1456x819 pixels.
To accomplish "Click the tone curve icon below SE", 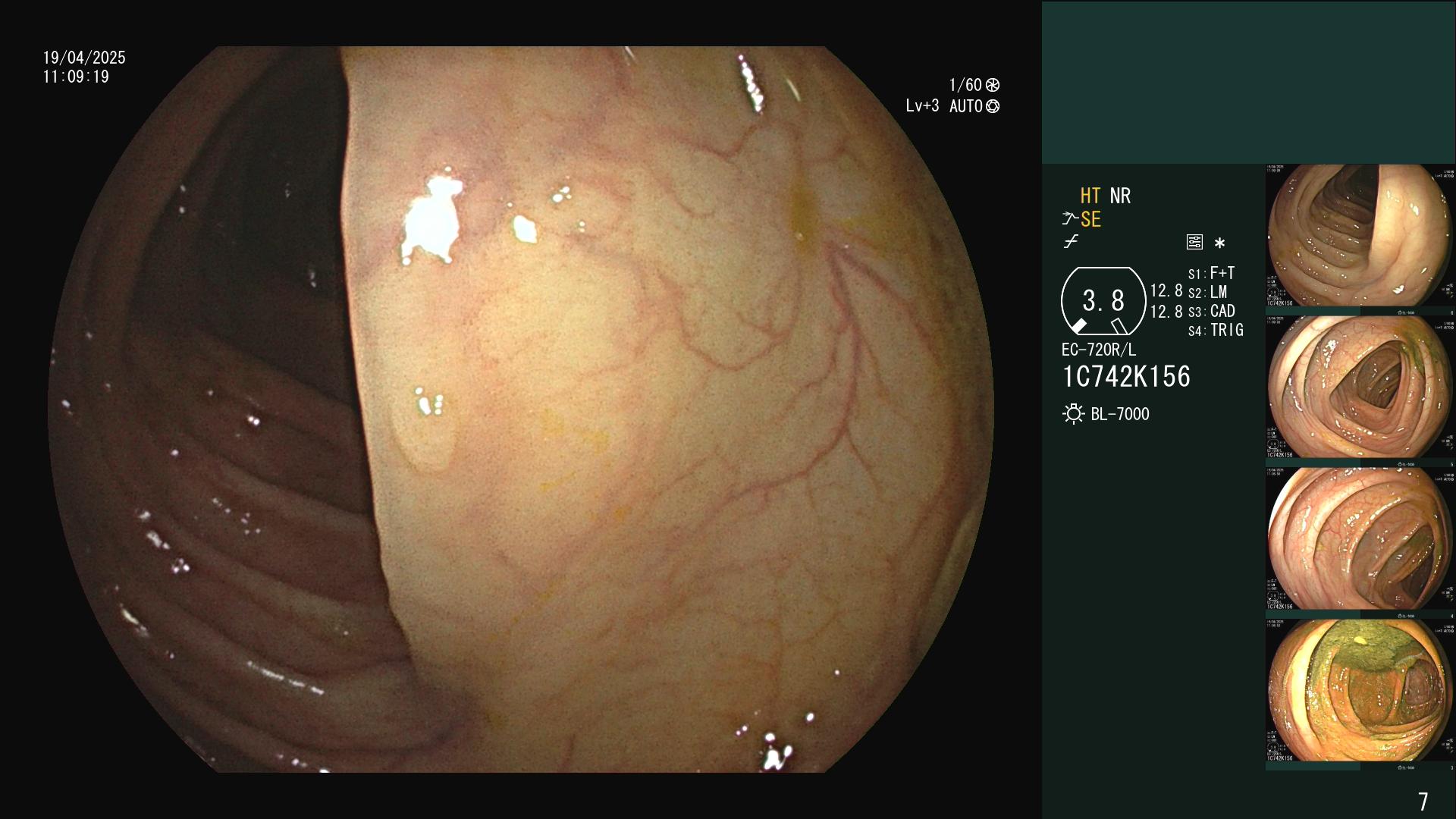I will pos(1071,242).
